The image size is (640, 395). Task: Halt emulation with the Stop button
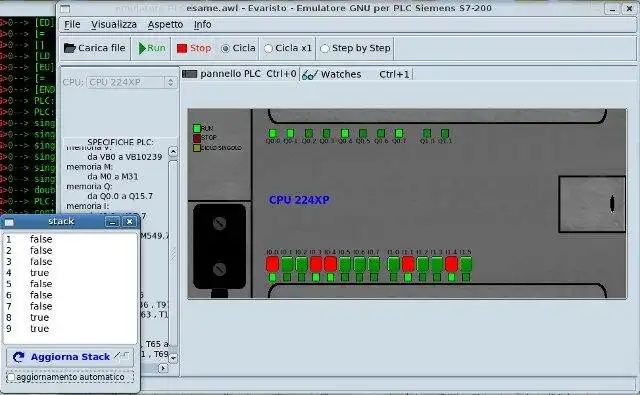(x=194, y=48)
